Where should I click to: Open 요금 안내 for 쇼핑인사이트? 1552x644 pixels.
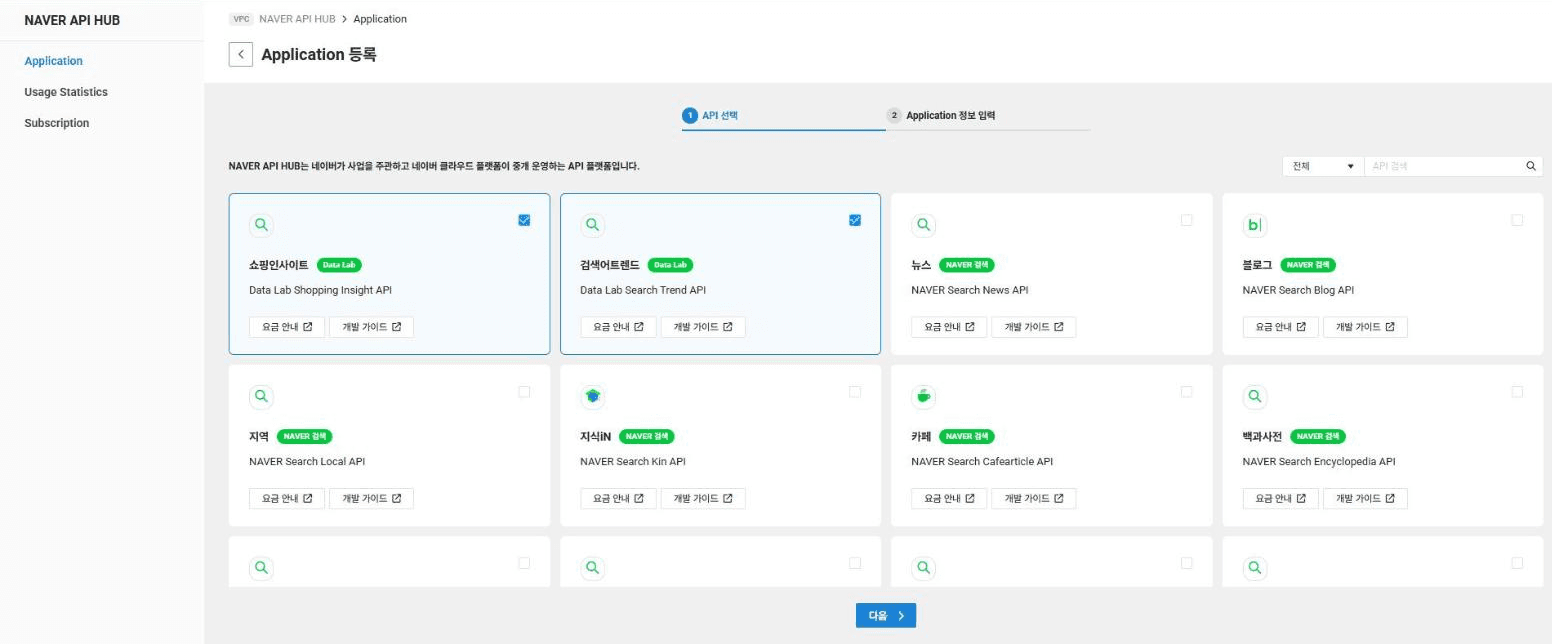point(287,327)
